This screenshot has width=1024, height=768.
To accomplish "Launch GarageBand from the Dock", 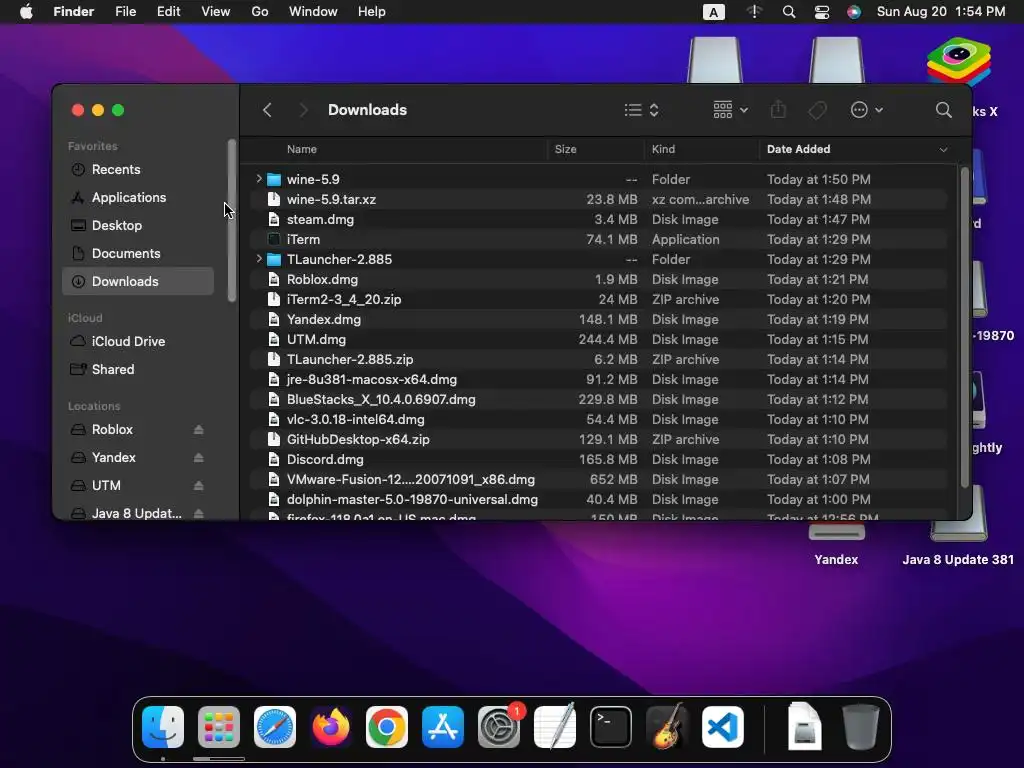I will 667,727.
